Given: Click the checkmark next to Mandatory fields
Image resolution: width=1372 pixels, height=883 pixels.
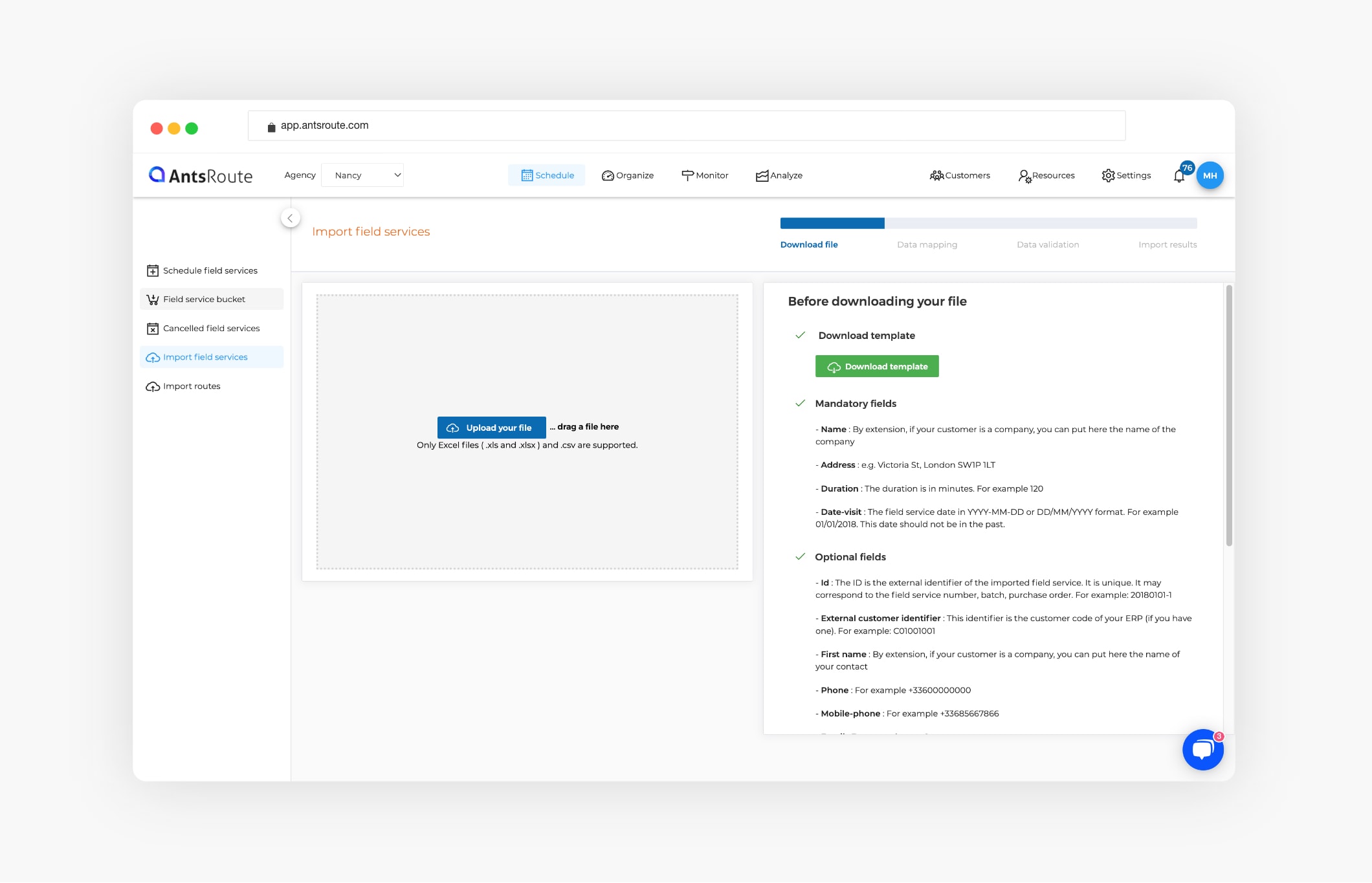Looking at the screenshot, I should pos(801,403).
